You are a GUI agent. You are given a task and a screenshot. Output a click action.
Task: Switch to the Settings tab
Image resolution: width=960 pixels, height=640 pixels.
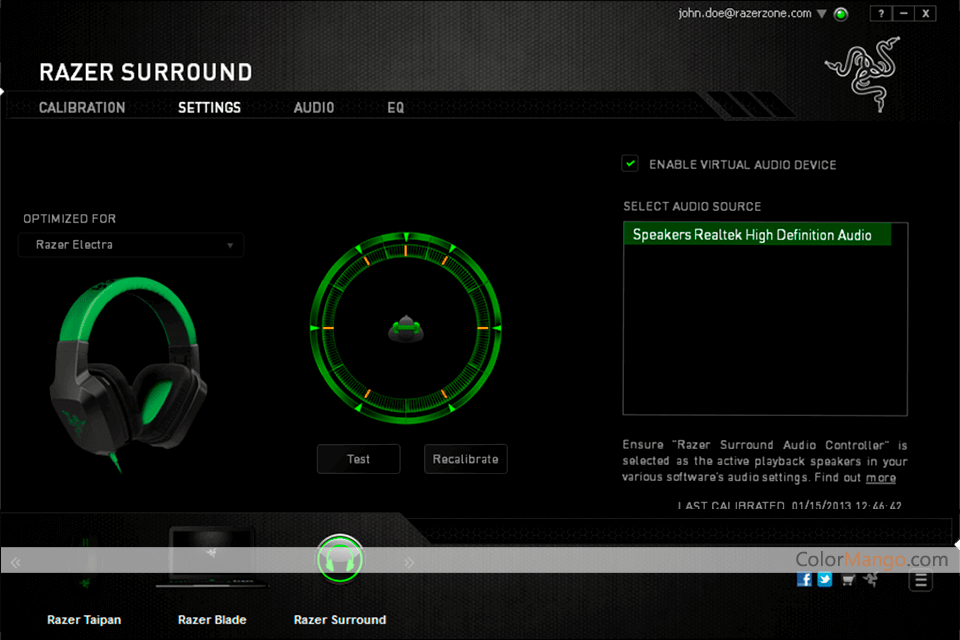pos(209,108)
